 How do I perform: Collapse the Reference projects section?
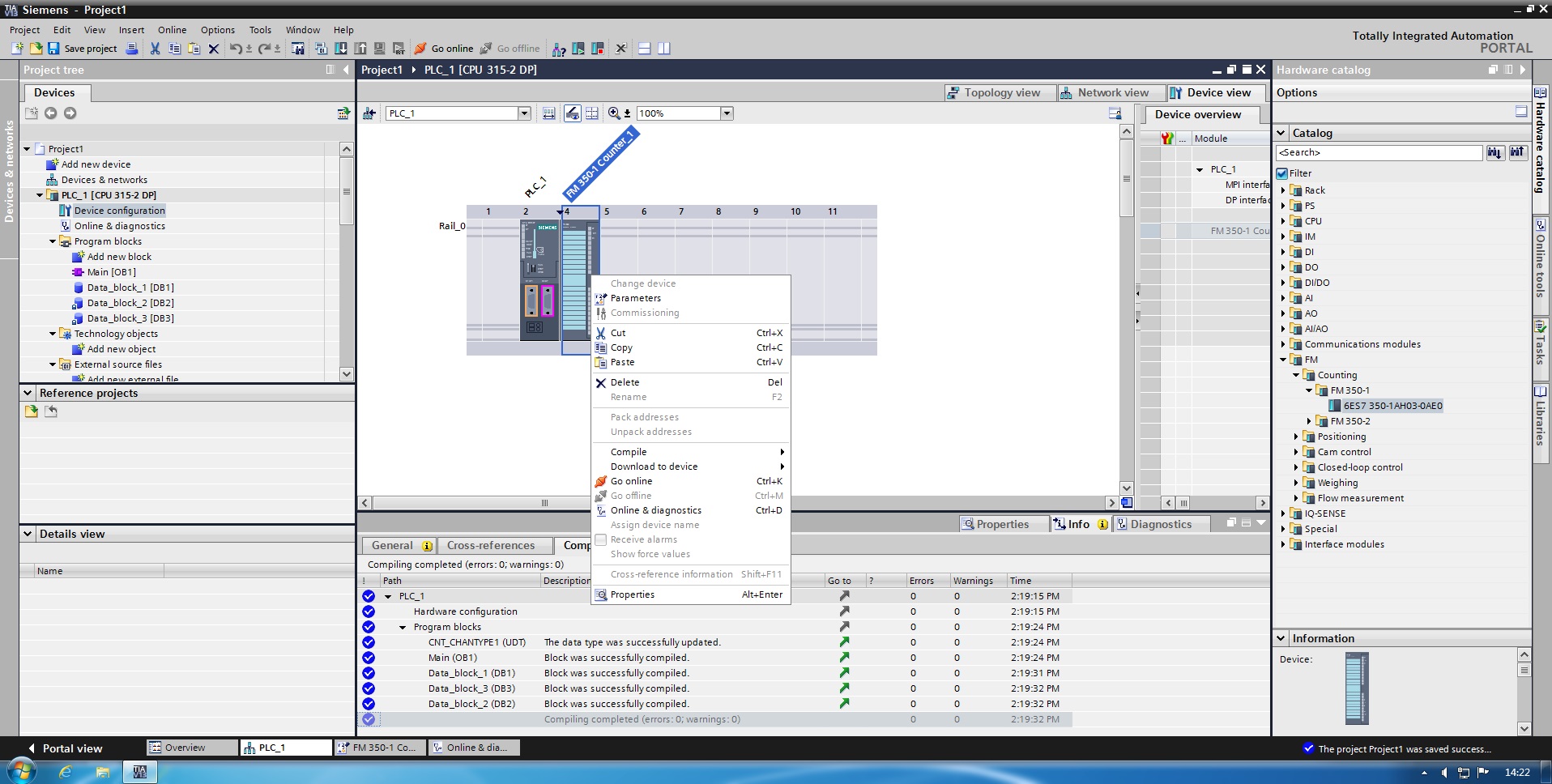pyautogui.click(x=28, y=393)
